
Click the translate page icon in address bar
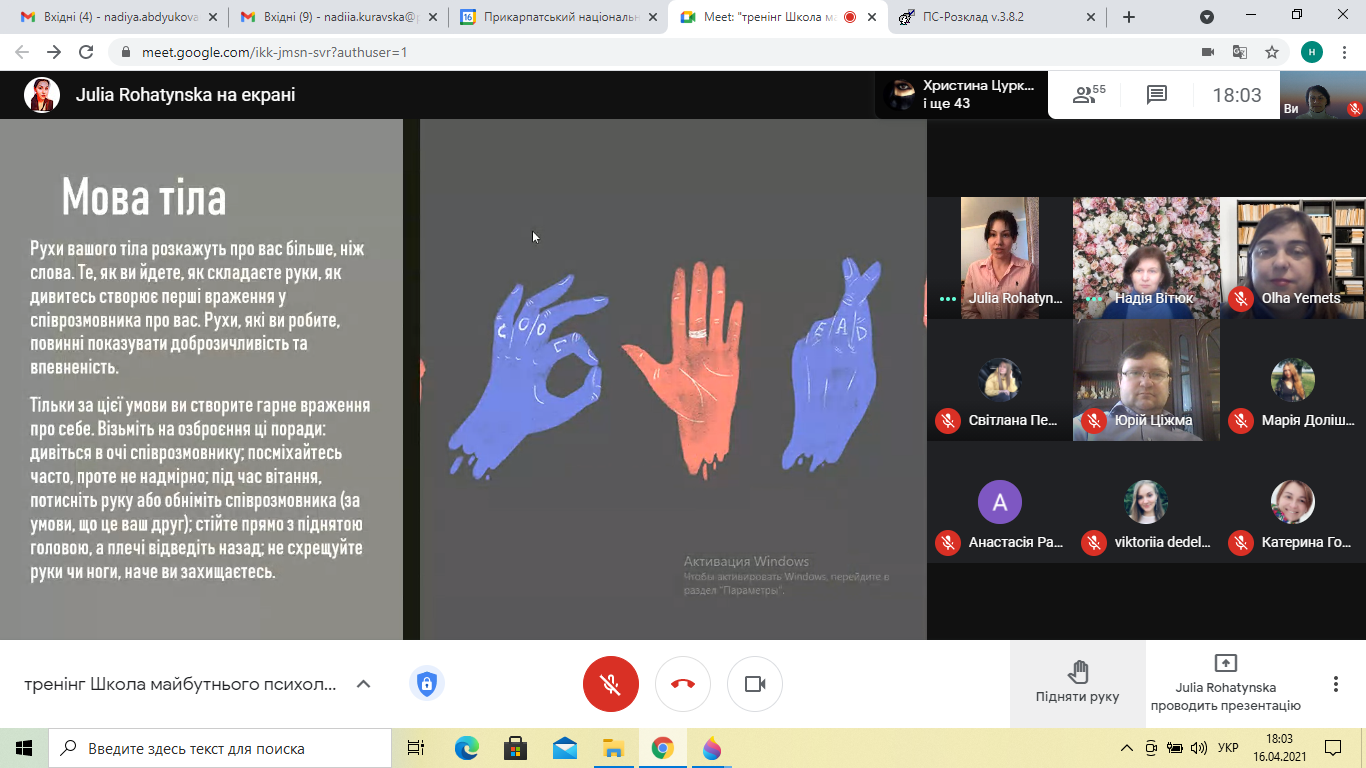(1240, 52)
